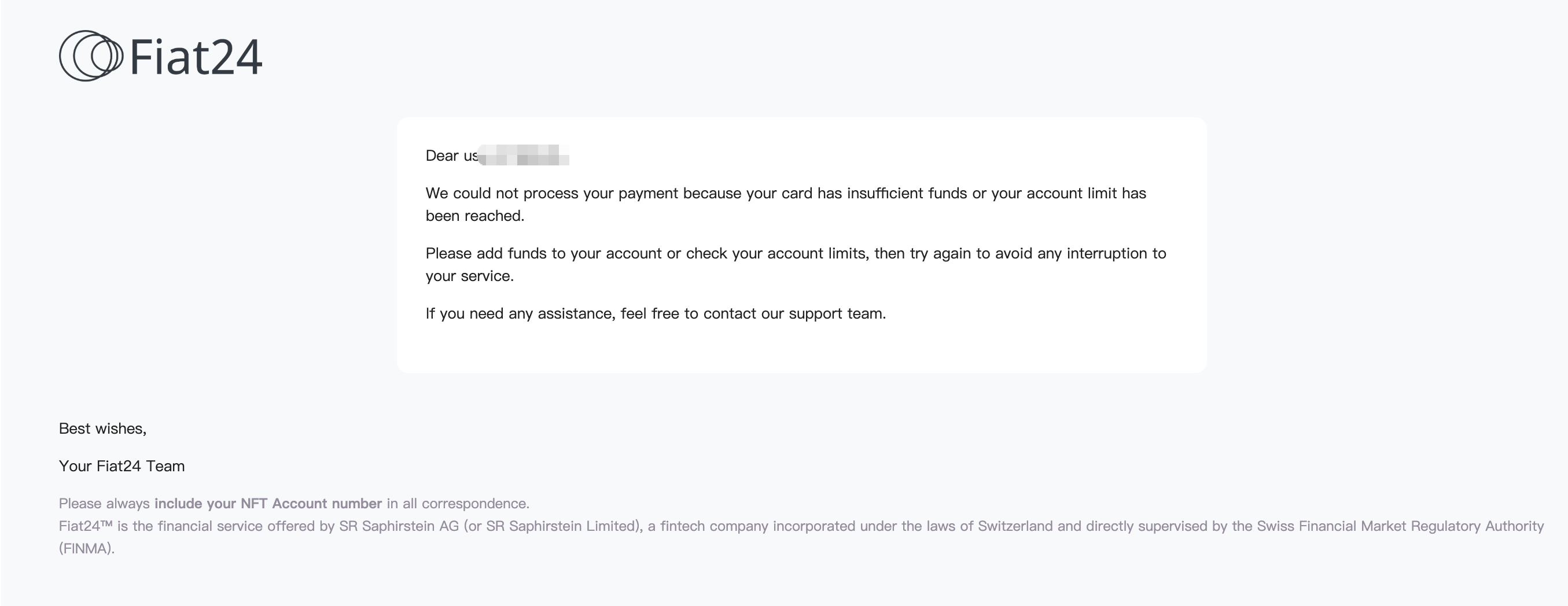This screenshot has height=606, width=1568.
Task: Click 'Please always' at the footer start
Action: pyautogui.click(x=104, y=504)
